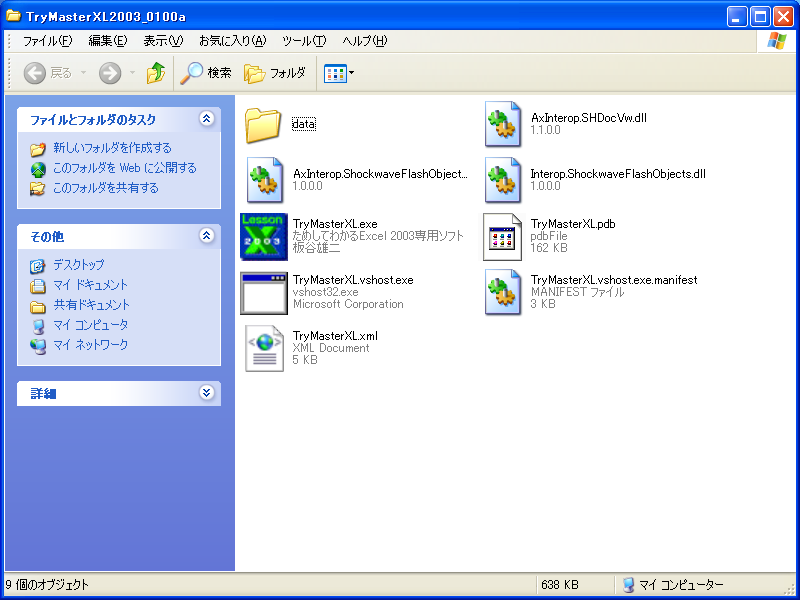Click the Web publish globe icon

coord(38,169)
